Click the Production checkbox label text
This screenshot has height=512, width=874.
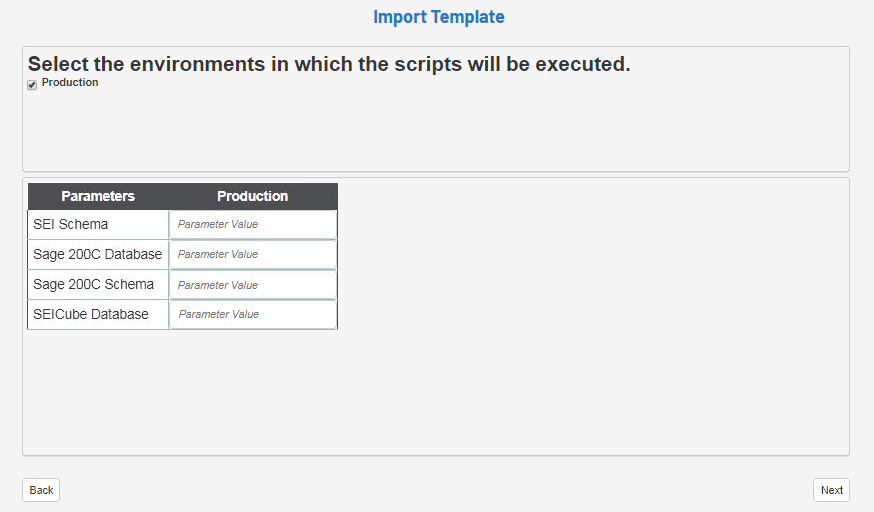(70, 83)
